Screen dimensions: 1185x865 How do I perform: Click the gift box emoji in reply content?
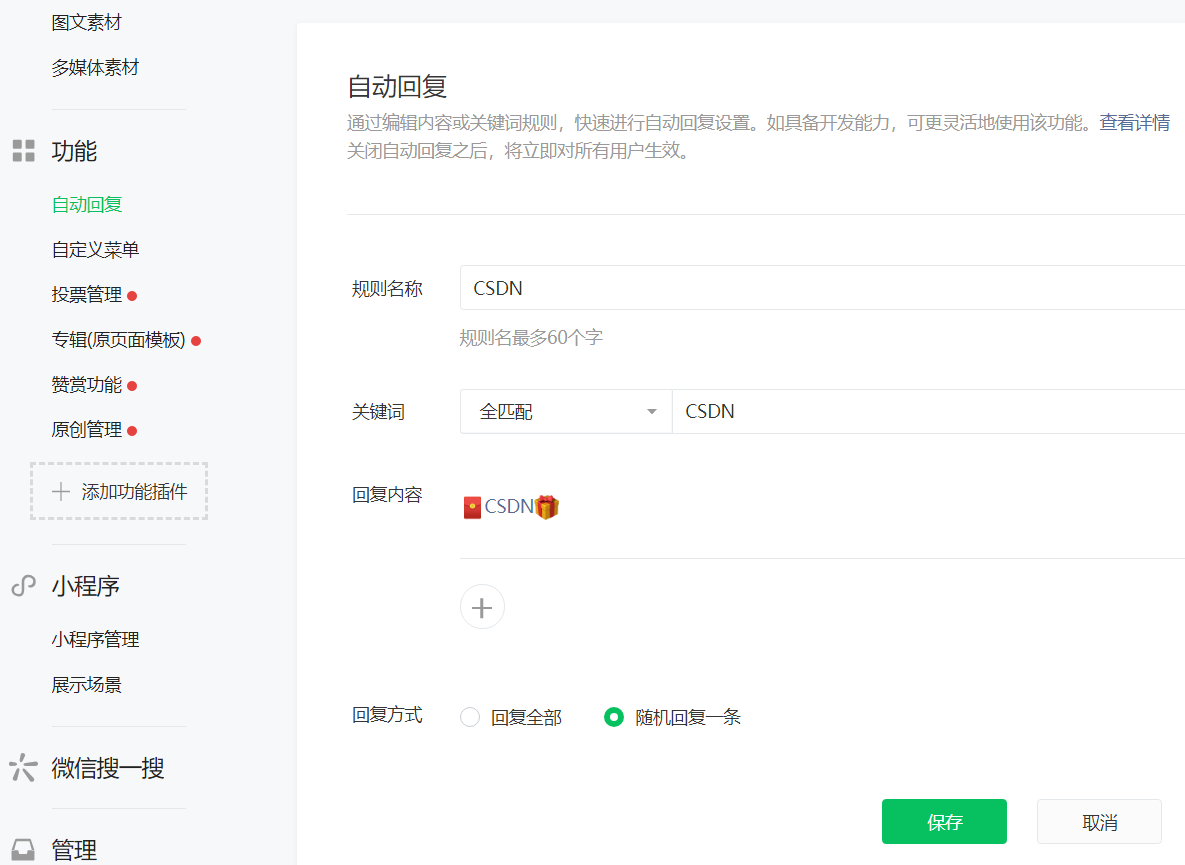(x=546, y=507)
